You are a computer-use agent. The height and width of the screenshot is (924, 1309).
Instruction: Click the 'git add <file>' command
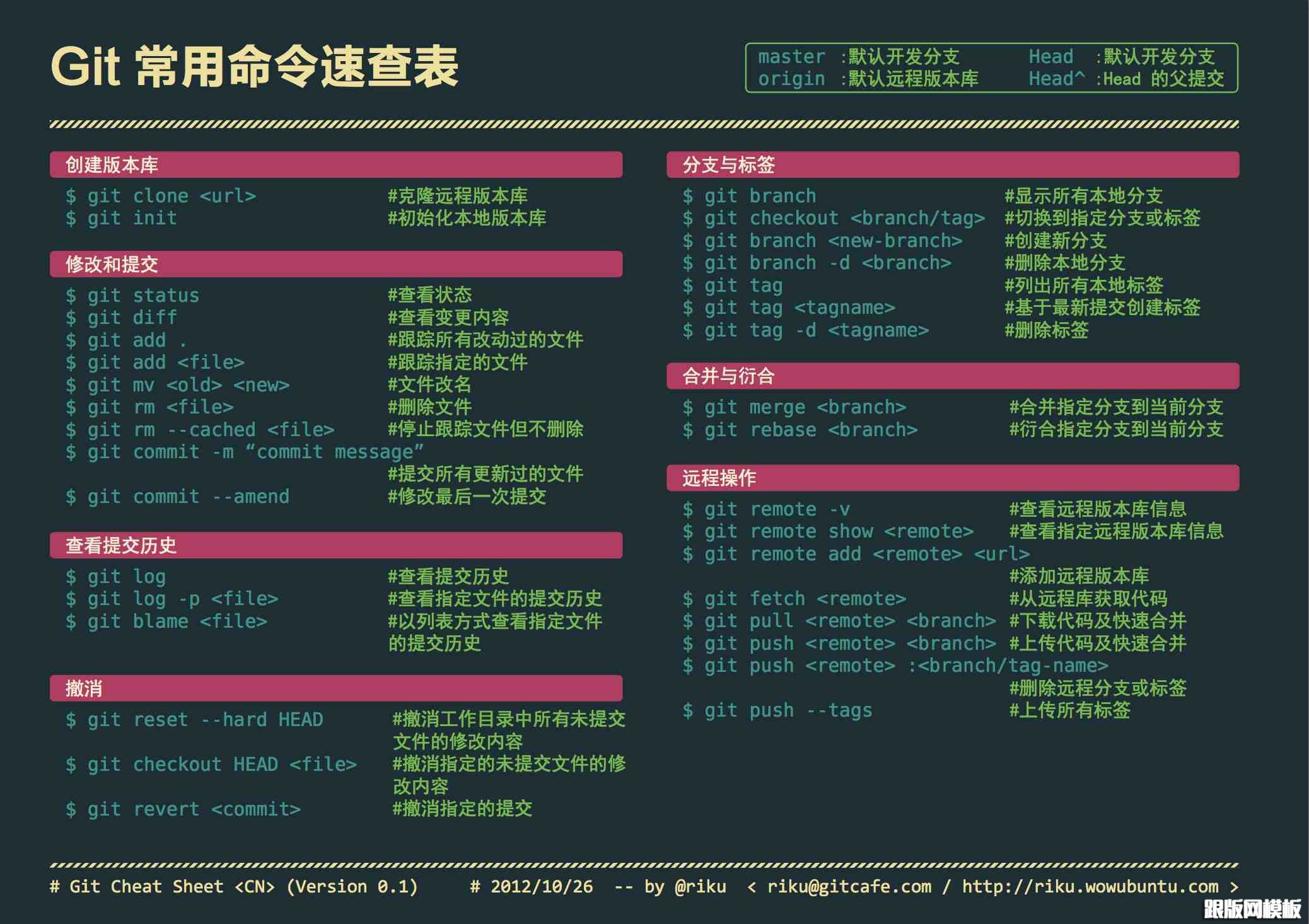[155, 362]
